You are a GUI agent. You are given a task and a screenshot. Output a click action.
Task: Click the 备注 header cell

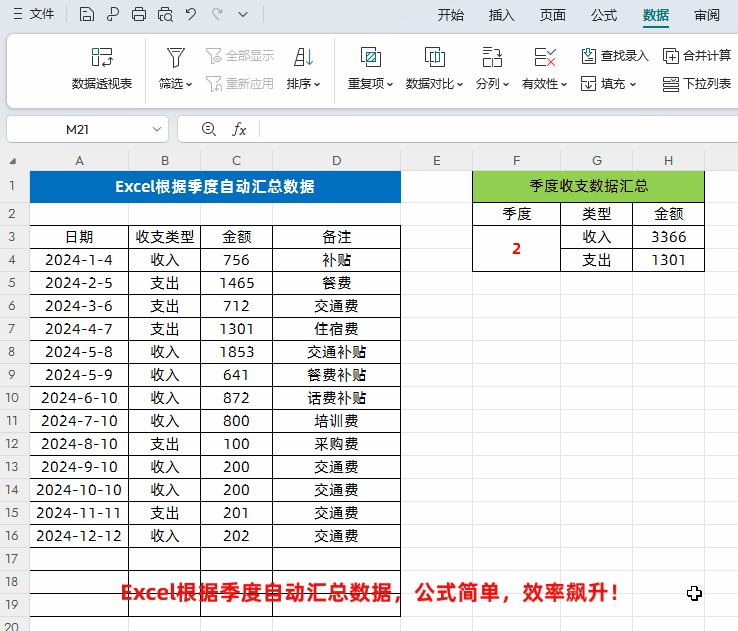337,237
